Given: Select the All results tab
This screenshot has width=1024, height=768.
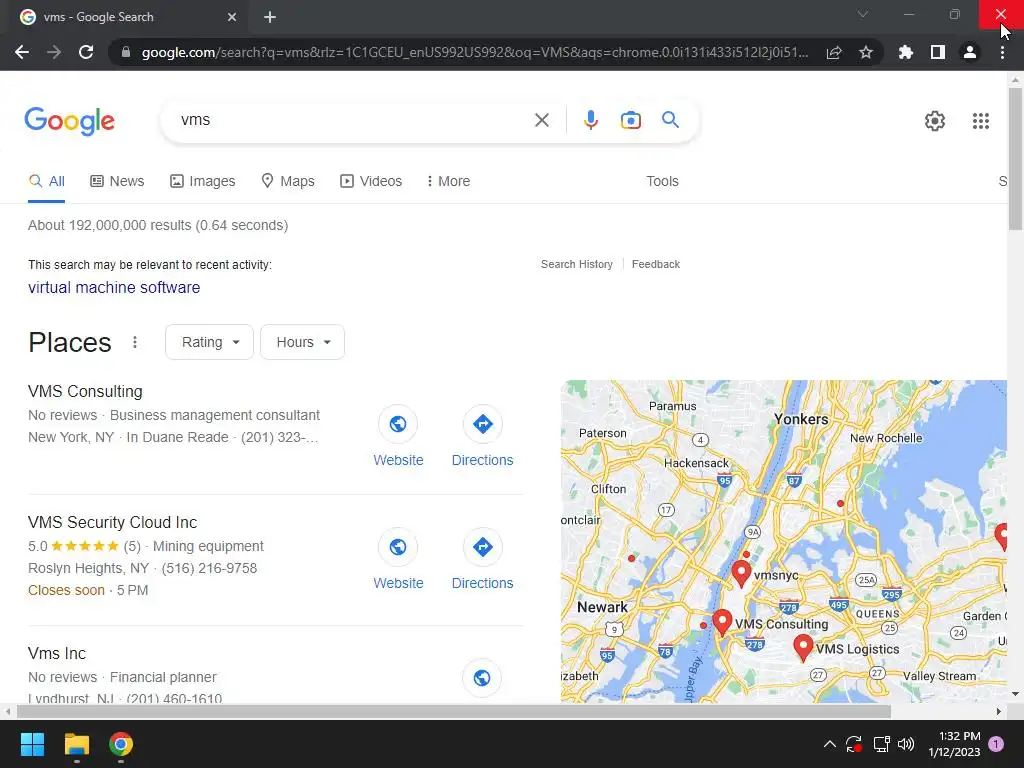Looking at the screenshot, I should point(46,181).
